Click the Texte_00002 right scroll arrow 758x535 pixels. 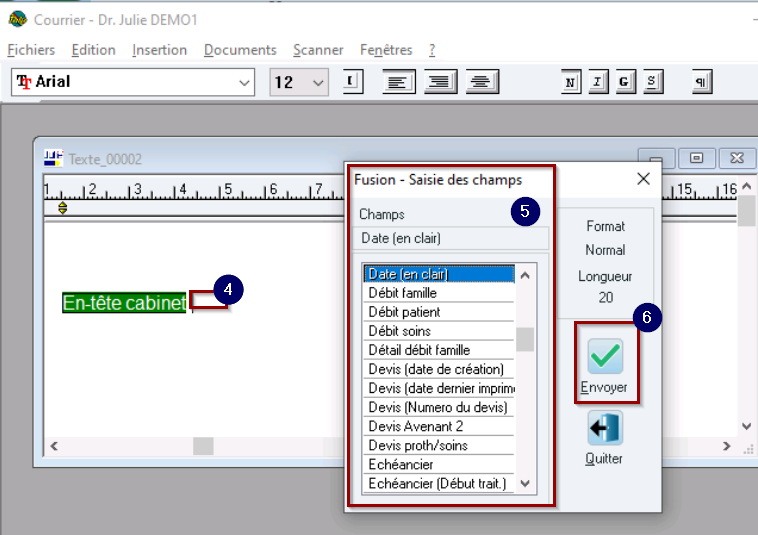(x=727, y=446)
